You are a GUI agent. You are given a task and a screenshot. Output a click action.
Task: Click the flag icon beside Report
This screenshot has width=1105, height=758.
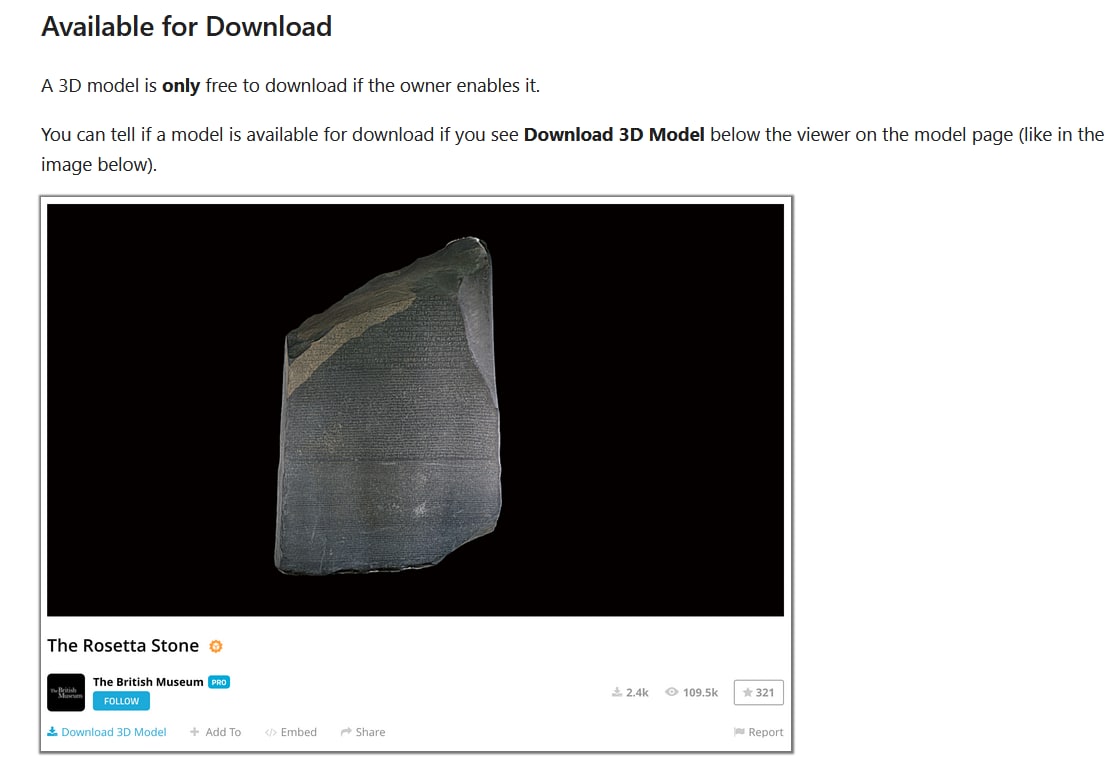(x=739, y=732)
